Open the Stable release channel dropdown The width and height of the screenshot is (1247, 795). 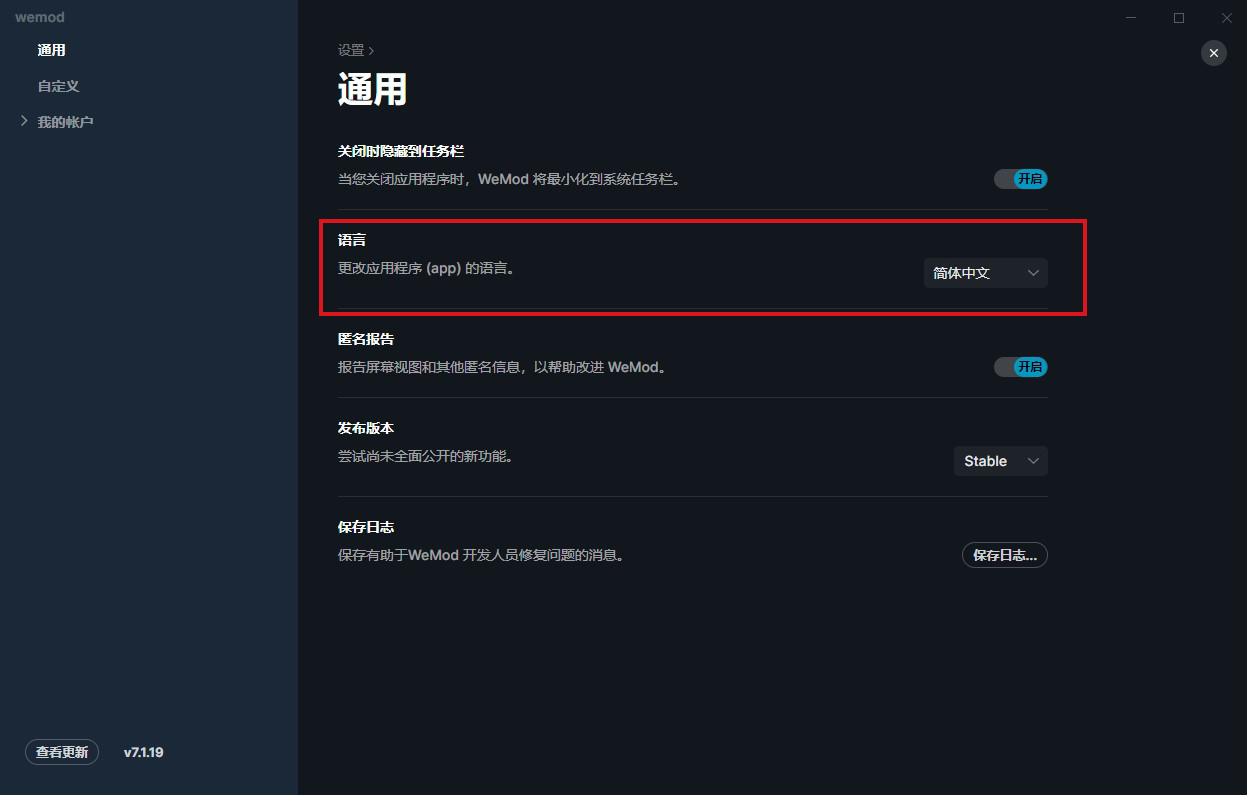1000,461
